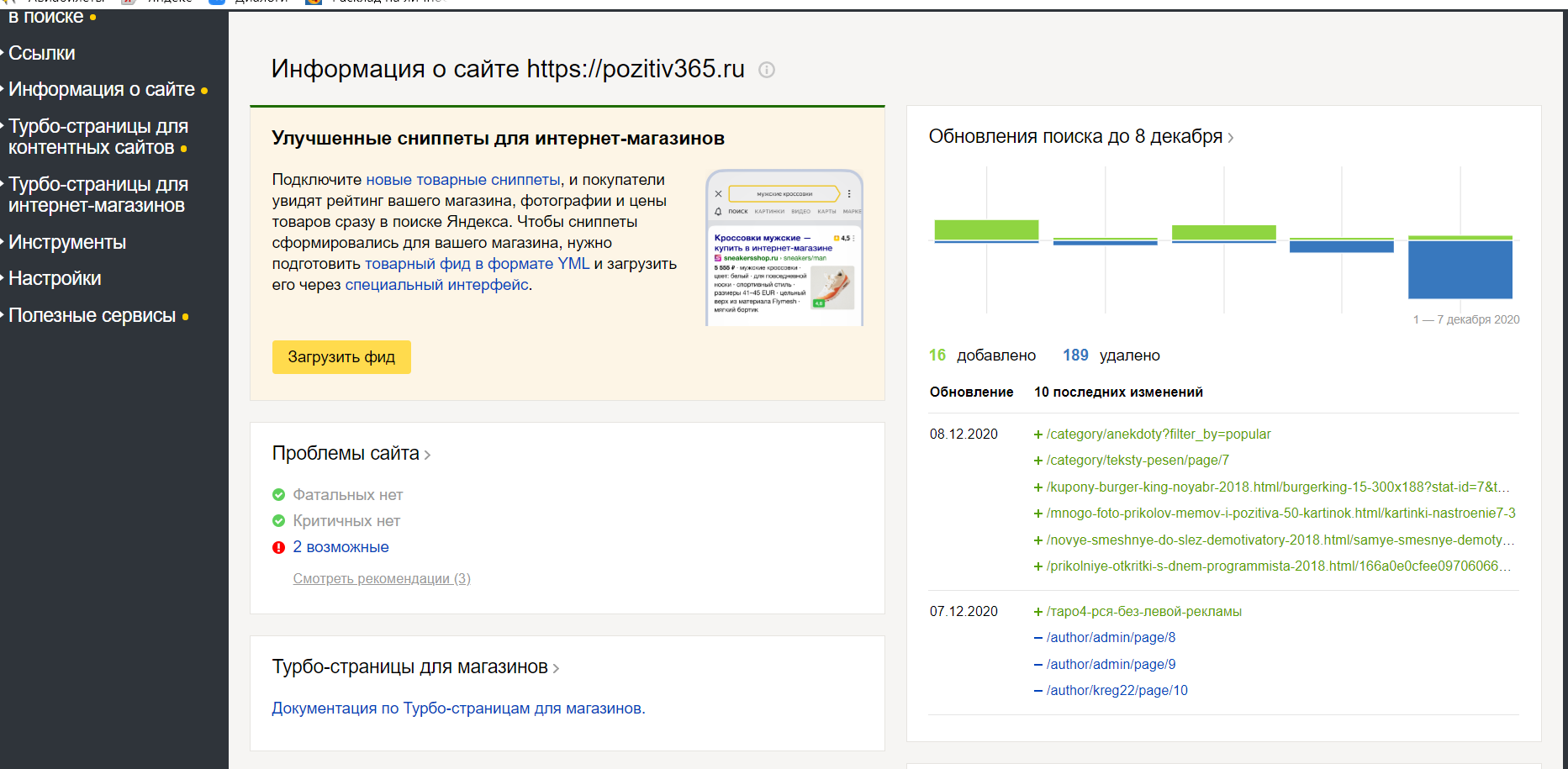This screenshot has height=769, width=1568.
Task: Open the '/author/admin/page/8' link
Action: coord(1111,638)
